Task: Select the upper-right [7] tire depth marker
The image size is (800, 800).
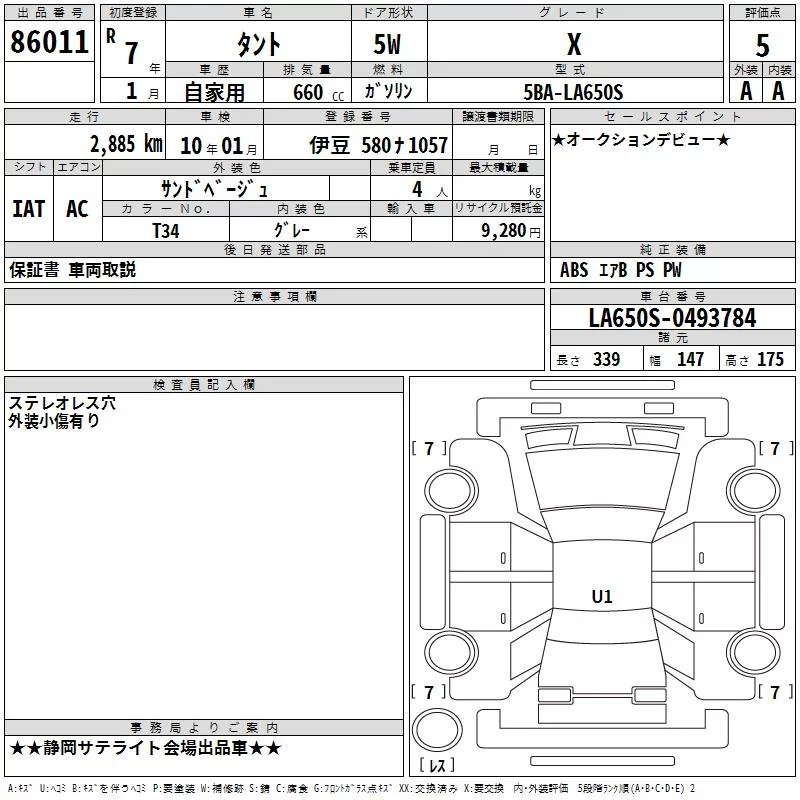Action: pos(774,448)
